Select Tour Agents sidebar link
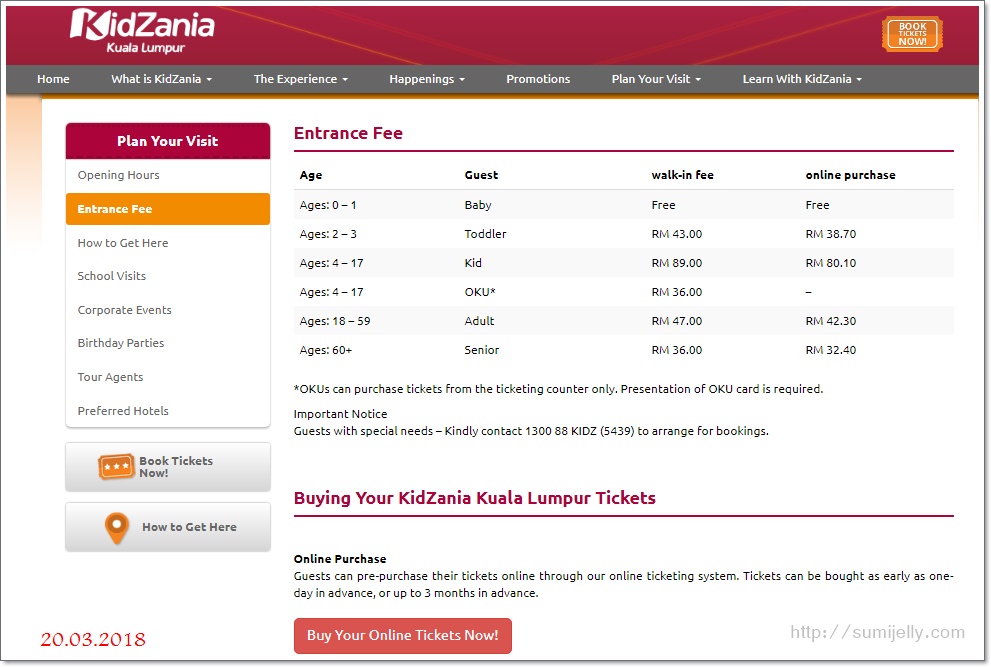The image size is (991, 667). 111,377
